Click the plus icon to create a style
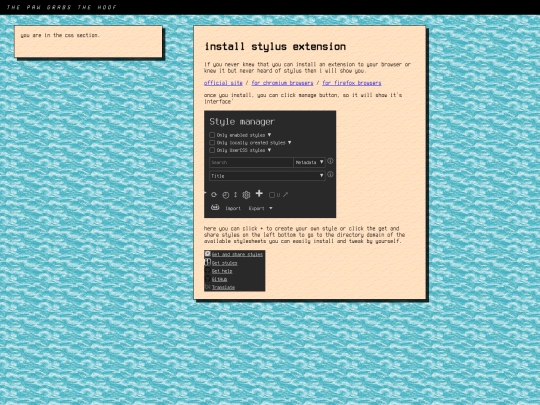Image resolution: width=540 pixels, height=405 pixels. tap(259, 194)
